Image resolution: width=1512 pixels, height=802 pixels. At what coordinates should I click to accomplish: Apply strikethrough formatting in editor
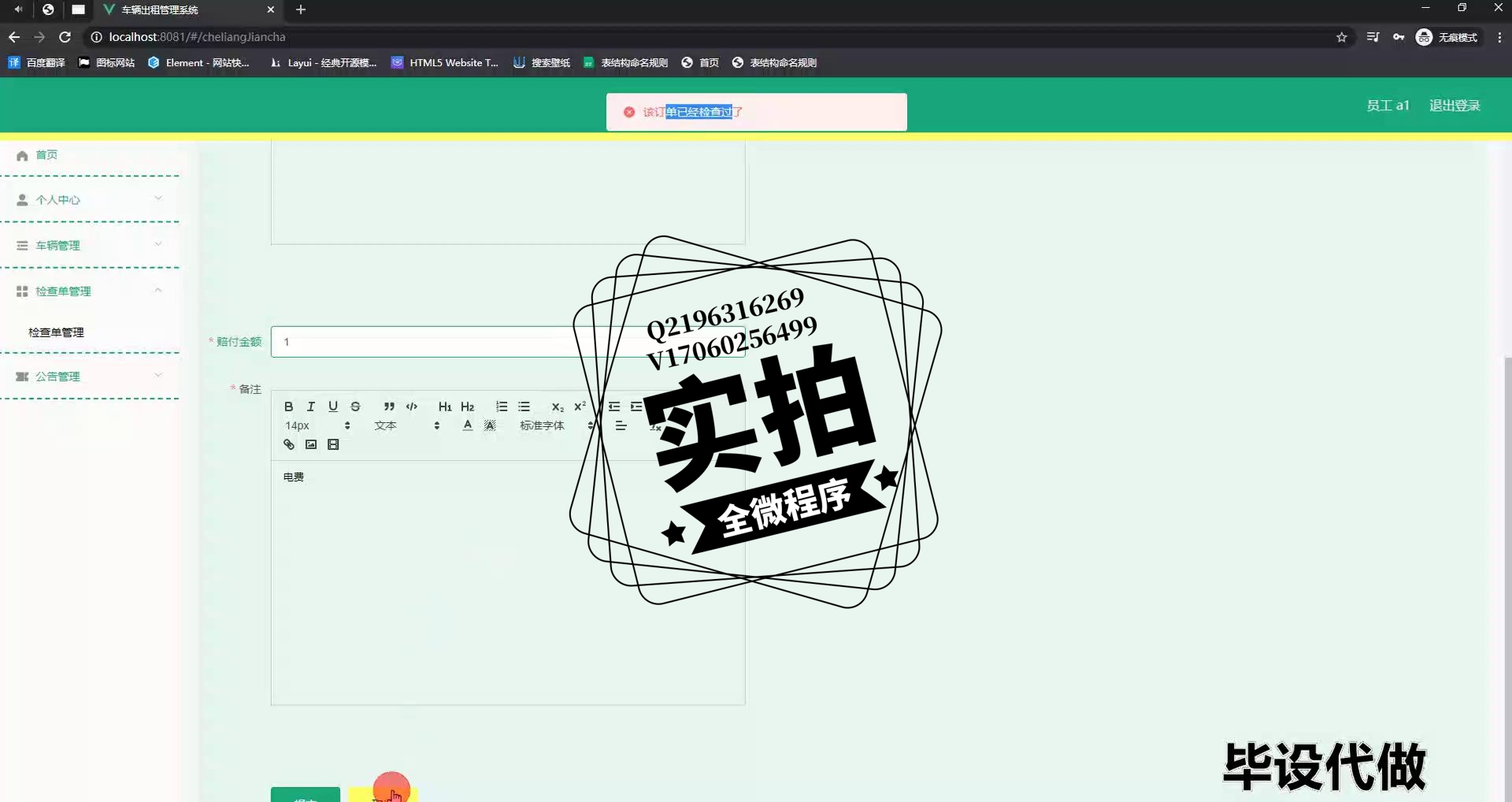click(x=355, y=407)
